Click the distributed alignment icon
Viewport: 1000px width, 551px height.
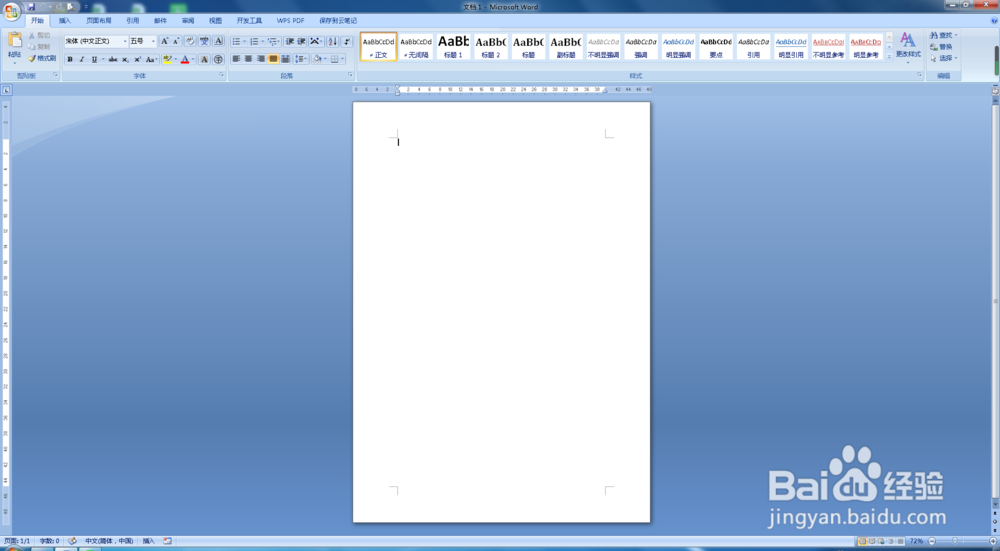click(285, 59)
